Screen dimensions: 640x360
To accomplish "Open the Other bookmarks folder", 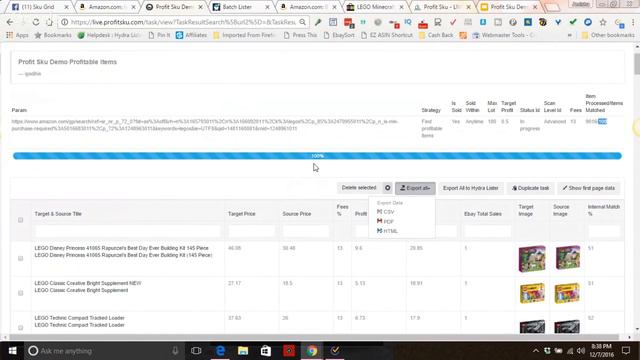I will (608, 35).
